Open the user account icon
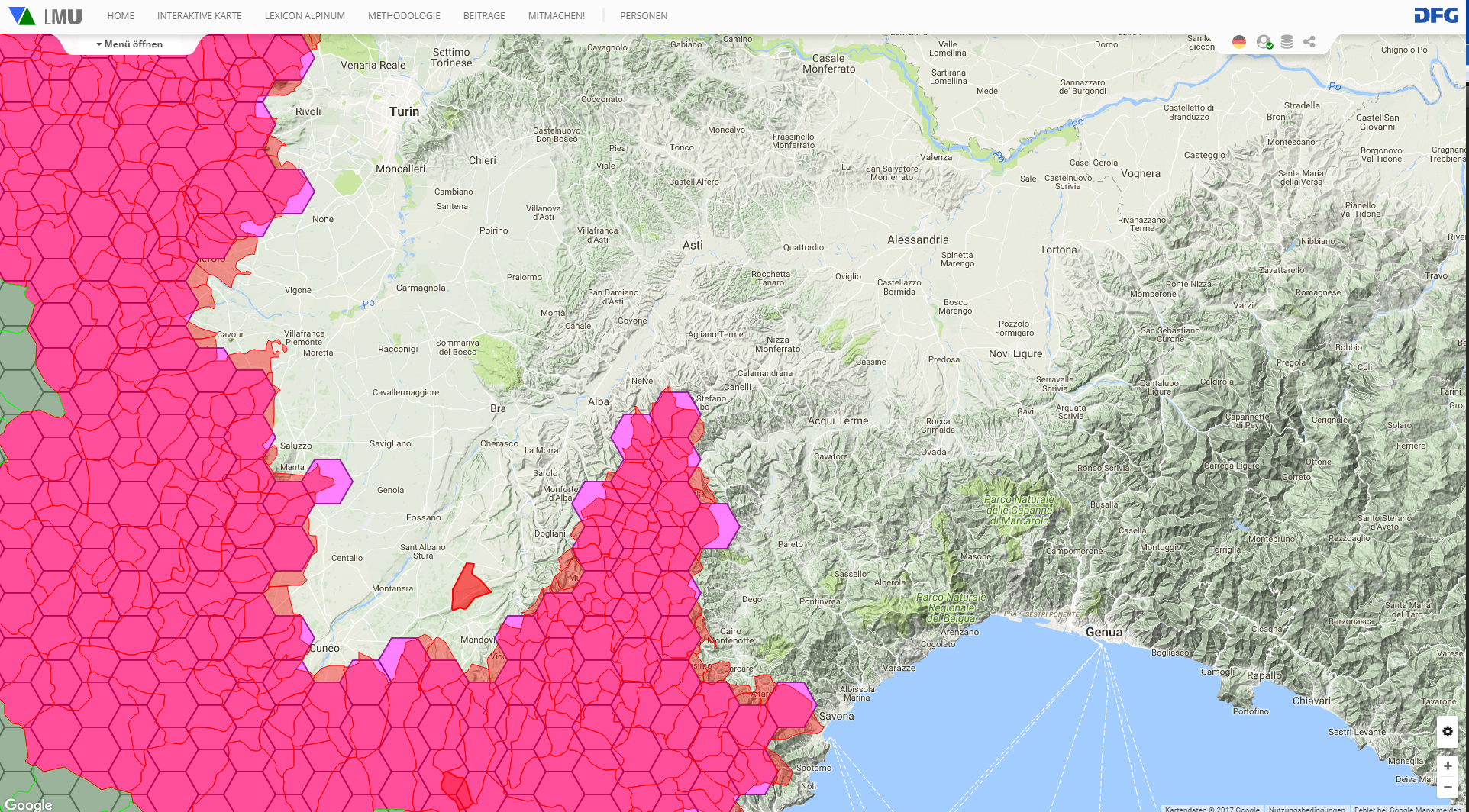The width and height of the screenshot is (1469, 812). tap(1264, 42)
